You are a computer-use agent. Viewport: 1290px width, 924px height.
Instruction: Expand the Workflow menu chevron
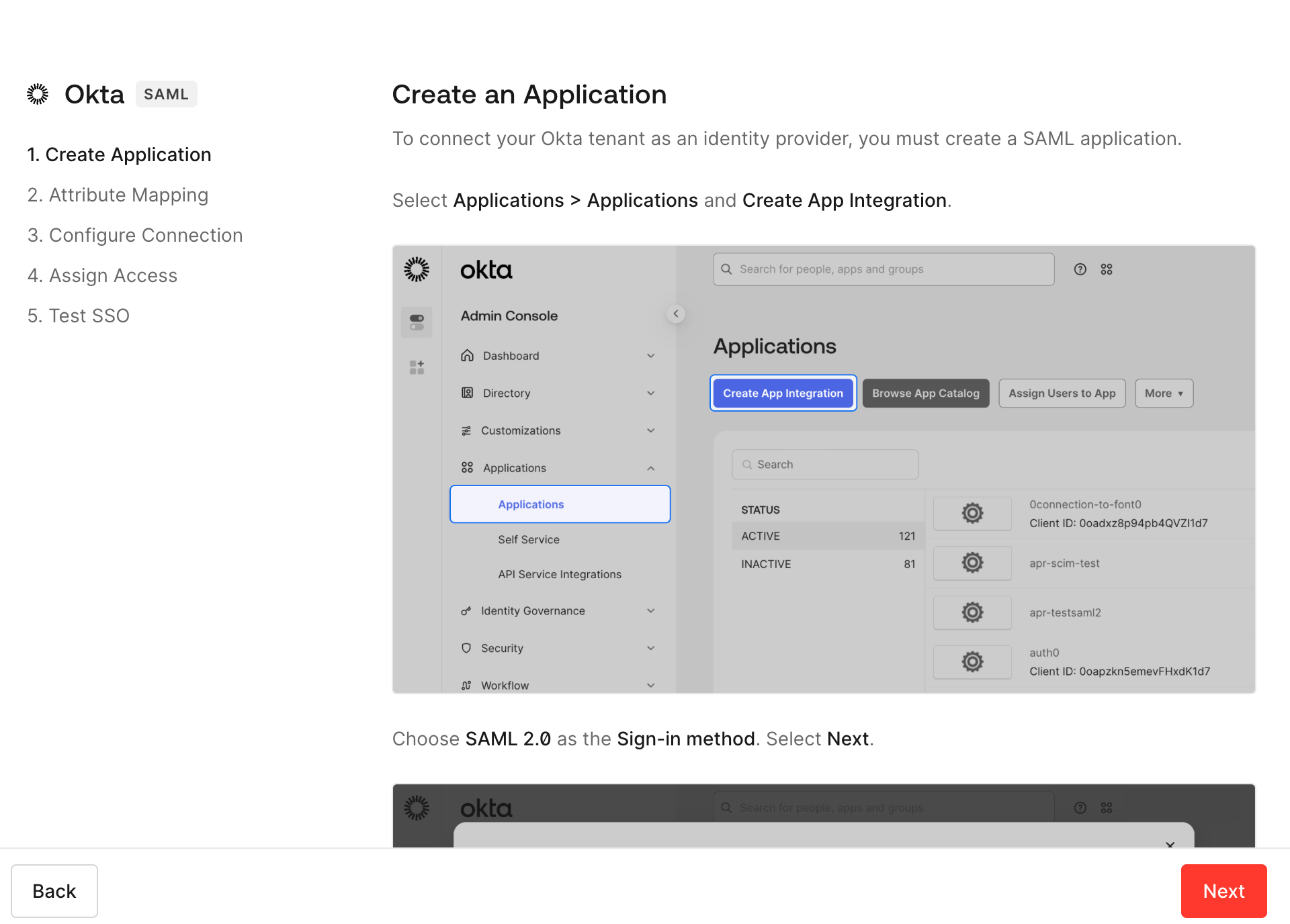point(650,685)
